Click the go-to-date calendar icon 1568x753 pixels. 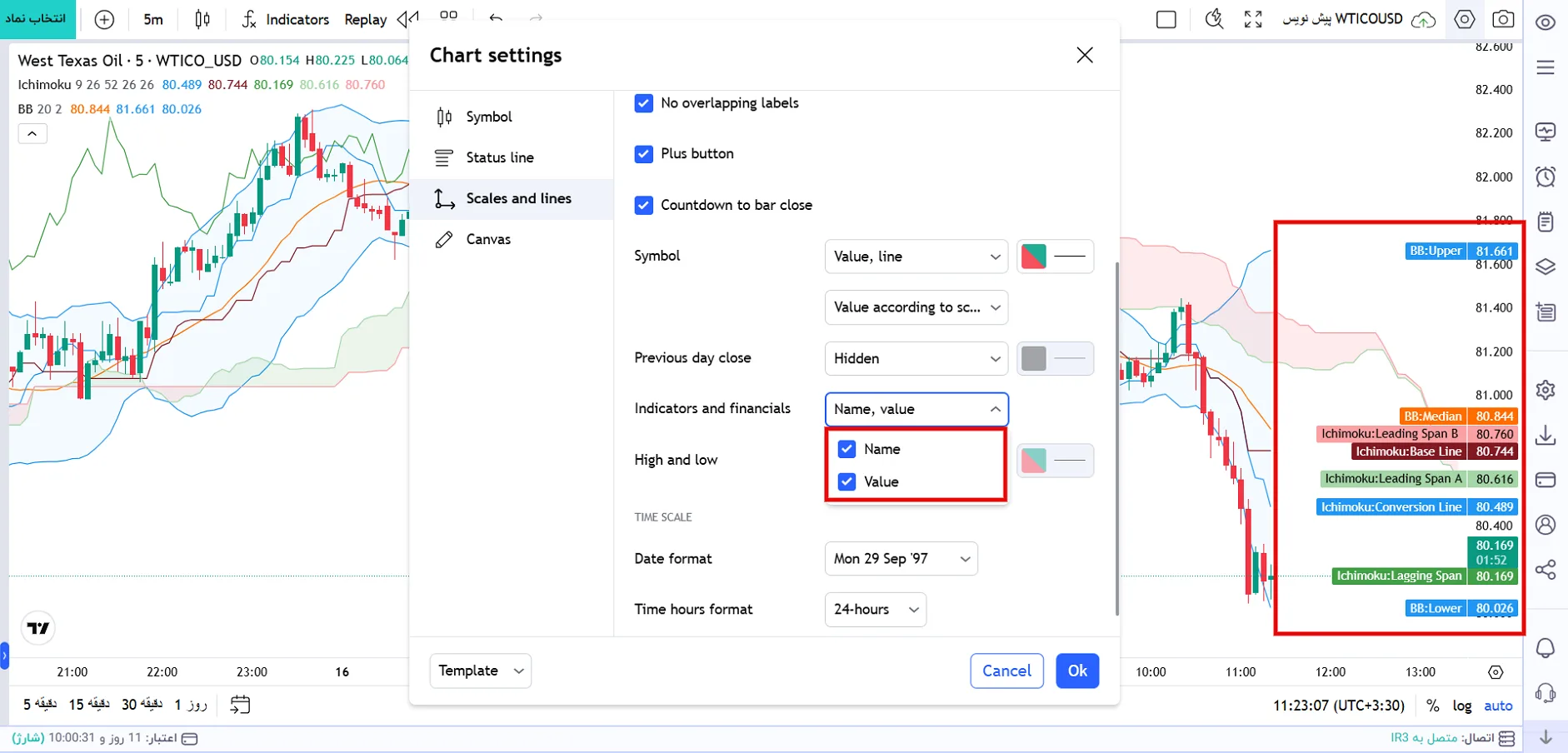point(240,705)
